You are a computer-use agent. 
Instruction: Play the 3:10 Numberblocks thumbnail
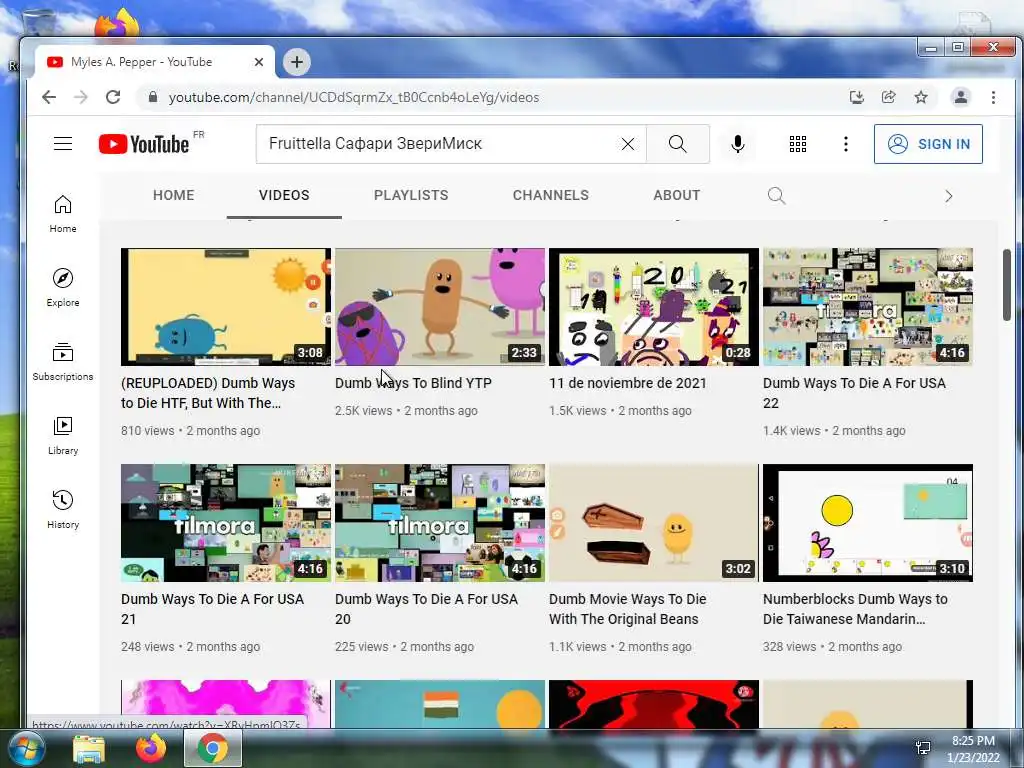click(x=868, y=522)
